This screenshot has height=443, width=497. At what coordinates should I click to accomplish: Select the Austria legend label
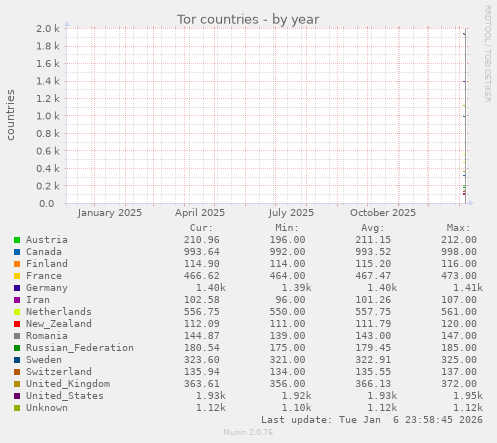click(47, 240)
